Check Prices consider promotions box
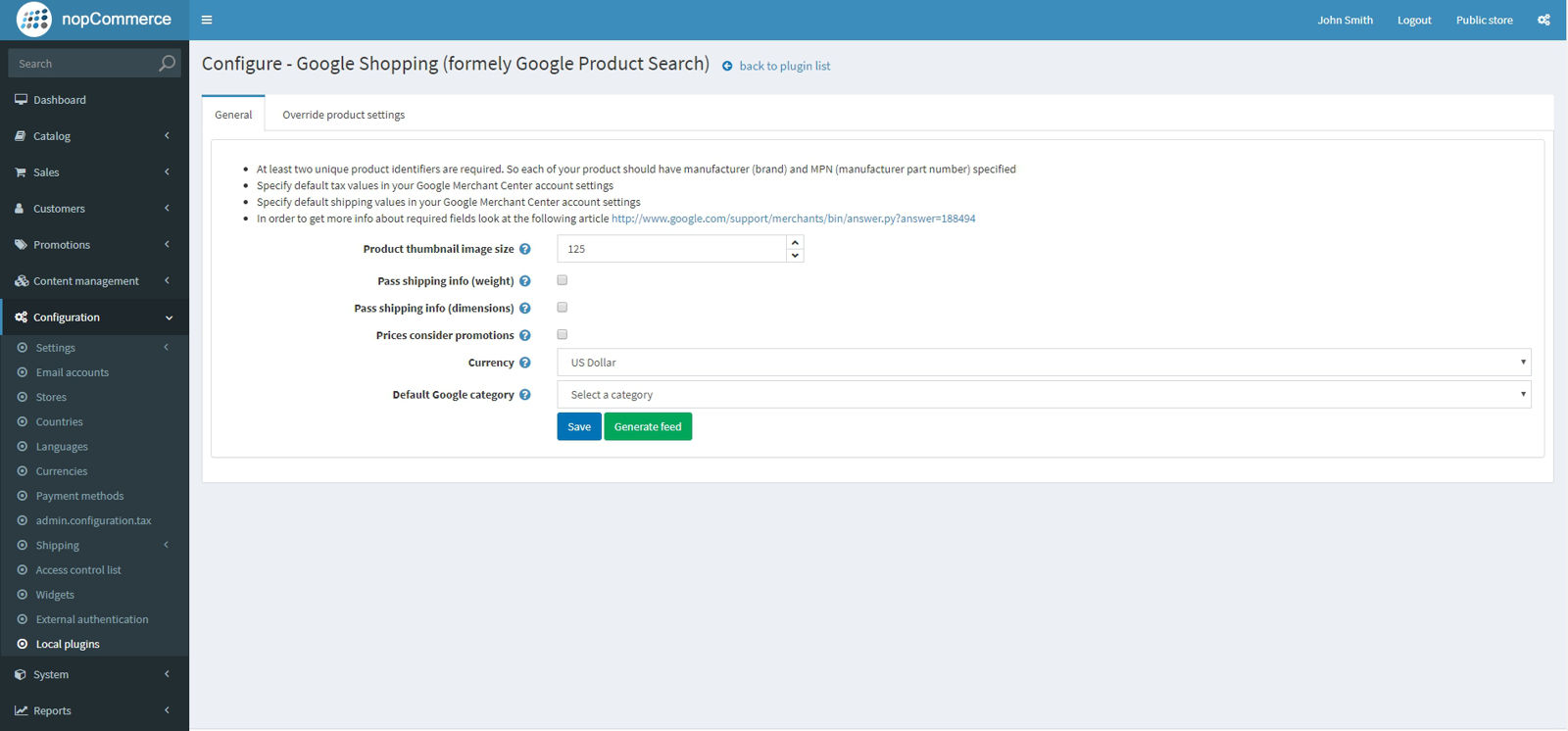This screenshot has width=1568, height=731. (x=563, y=334)
